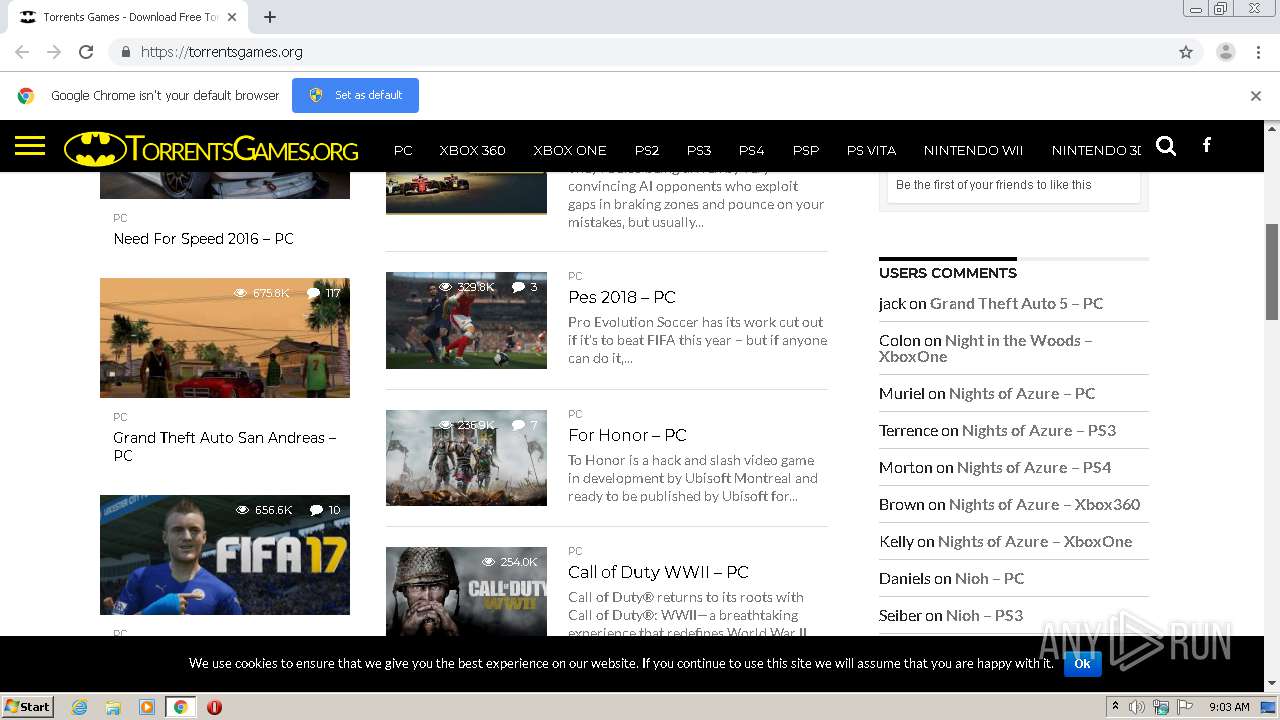Open comment link Nights of Azure – PC
This screenshot has width=1280, height=720.
(x=1022, y=393)
